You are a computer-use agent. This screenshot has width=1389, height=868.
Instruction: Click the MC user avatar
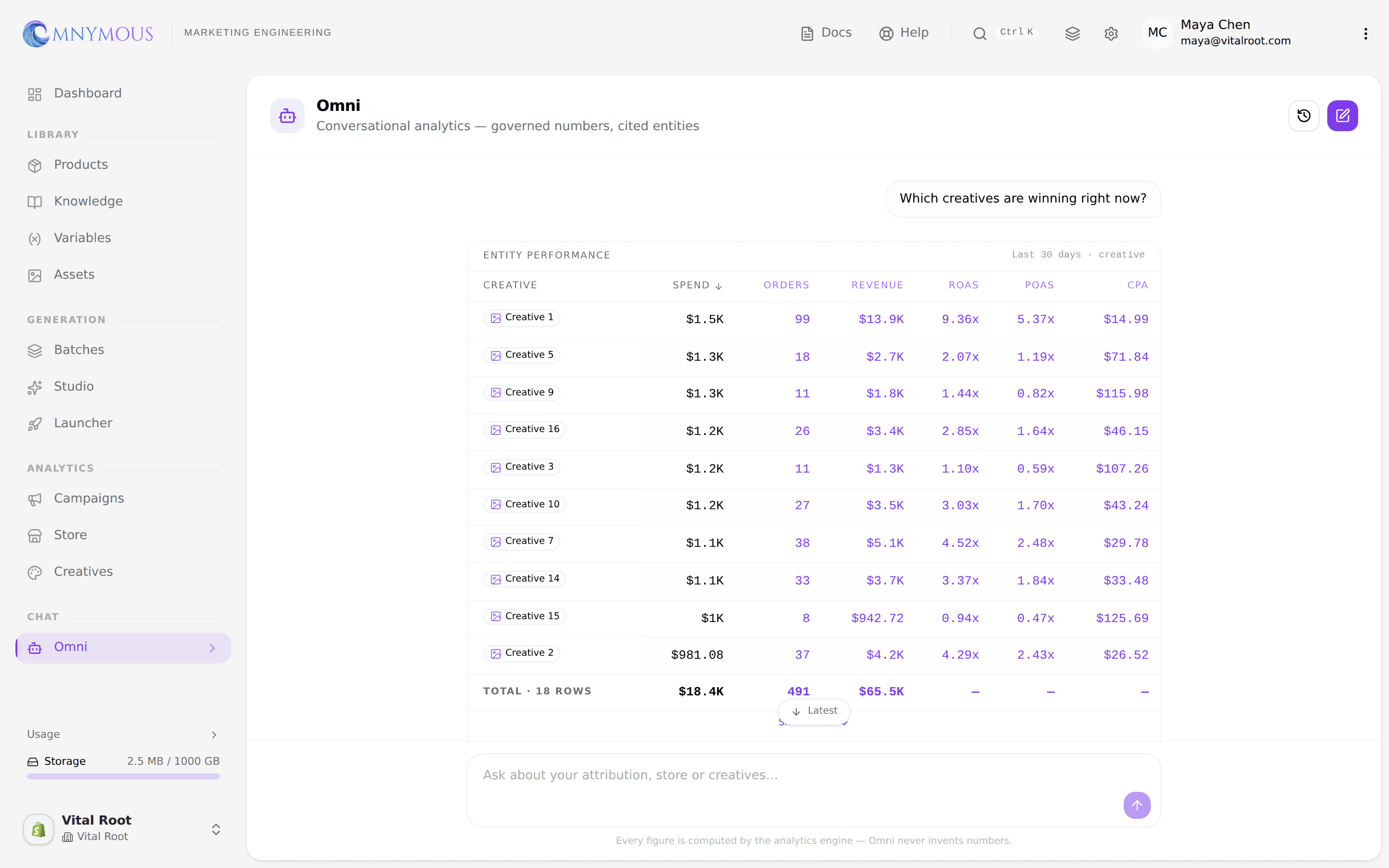pos(1157,33)
